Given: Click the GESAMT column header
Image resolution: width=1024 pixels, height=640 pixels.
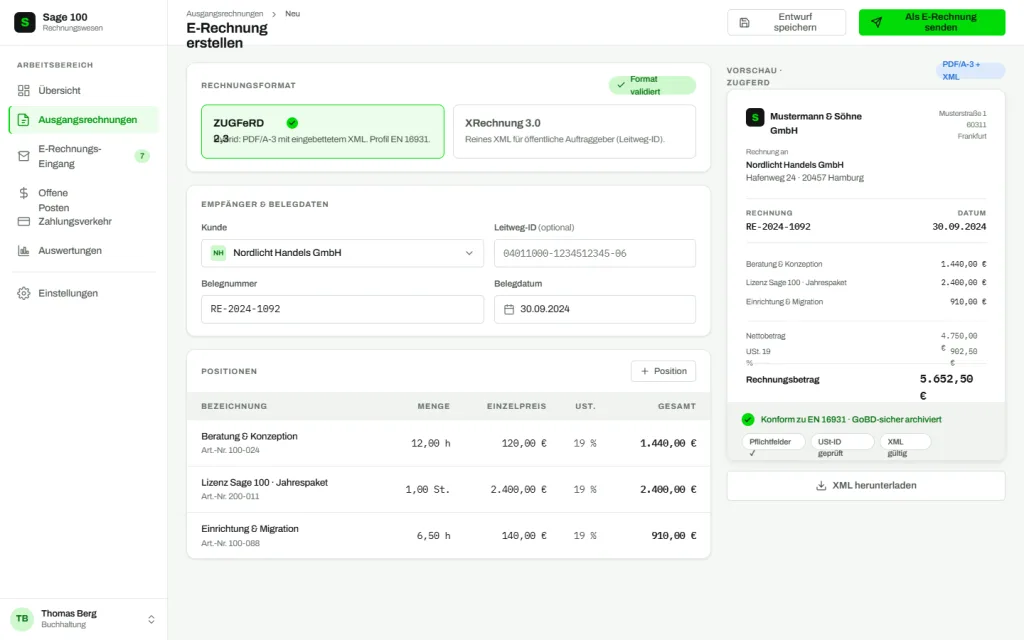Looking at the screenshot, I should click(x=677, y=406).
